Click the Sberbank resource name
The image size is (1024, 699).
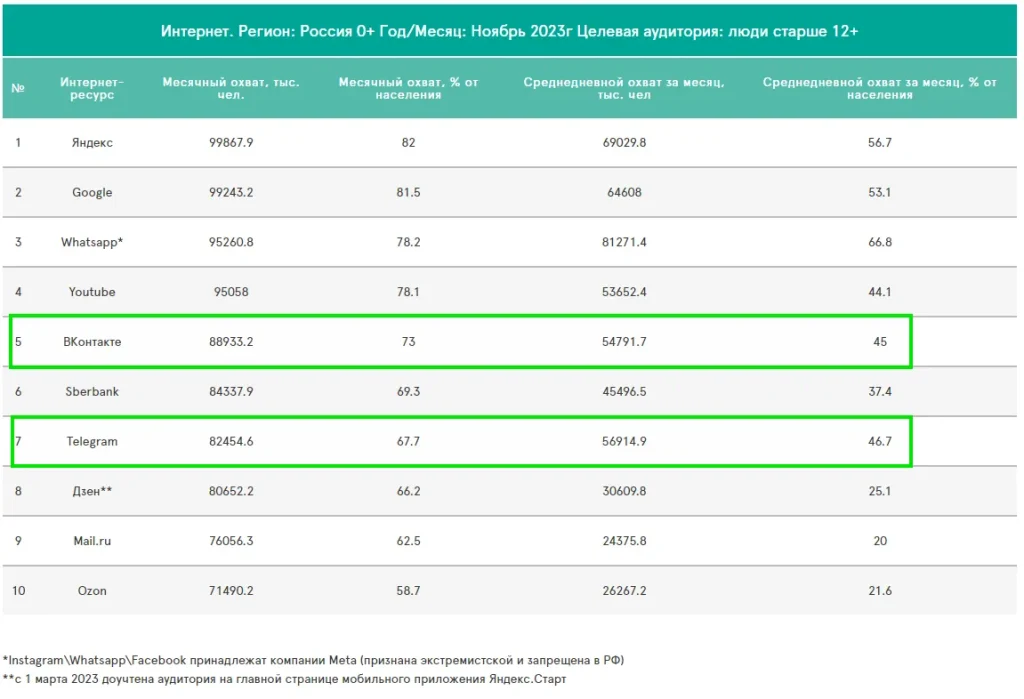pyautogui.click(x=92, y=391)
